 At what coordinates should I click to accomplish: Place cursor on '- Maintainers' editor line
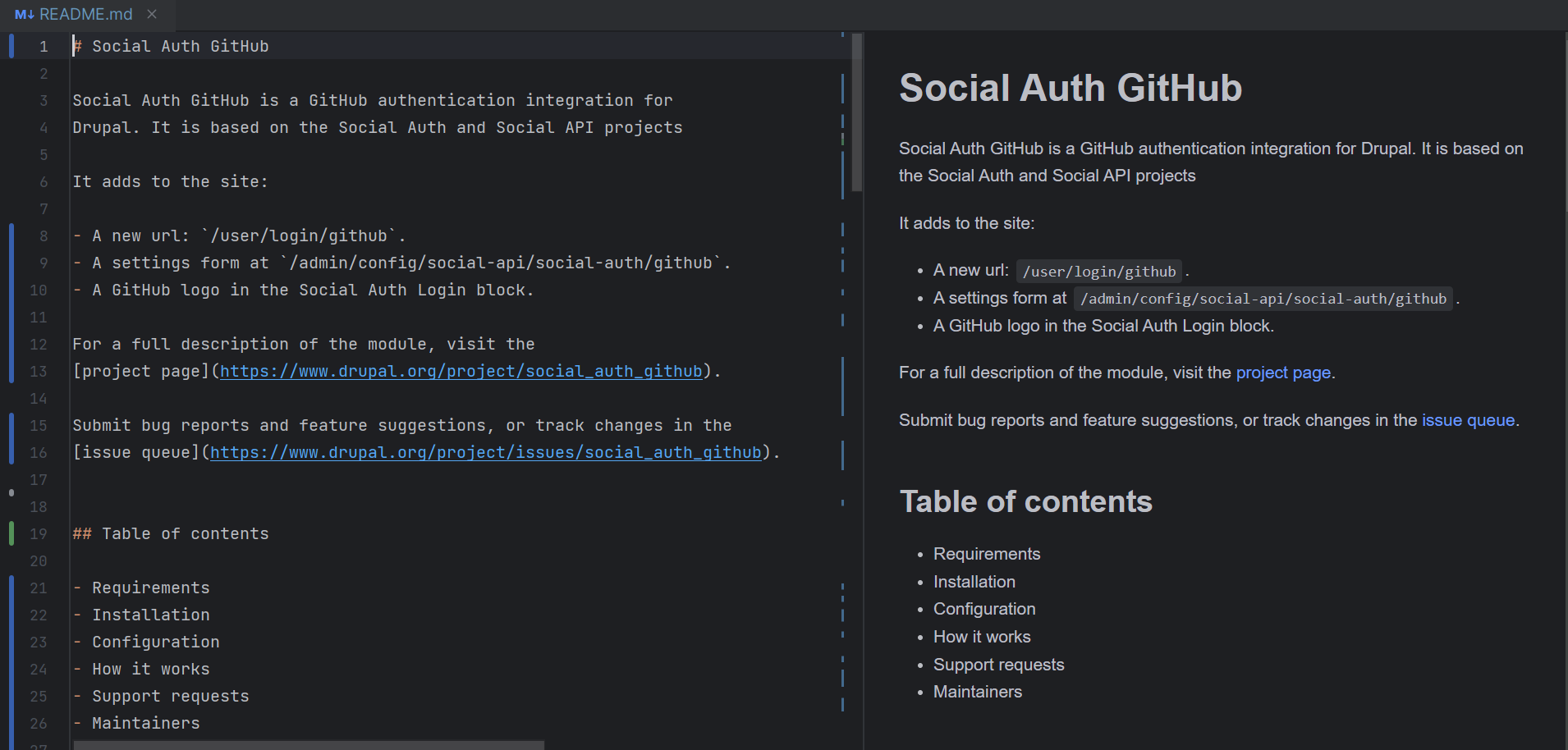point(146,723)
